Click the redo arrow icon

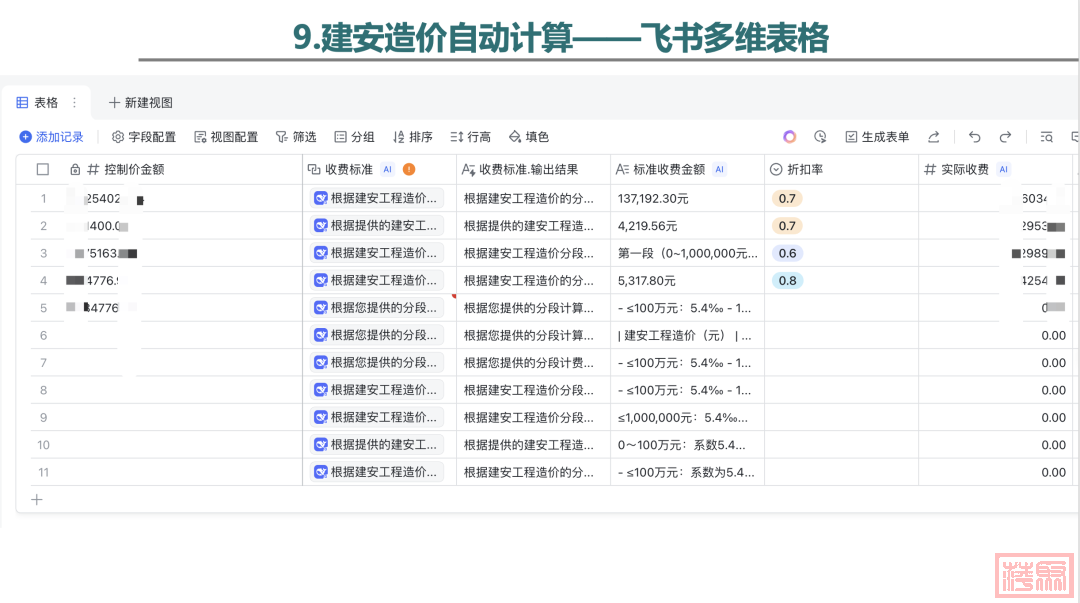point(1005,137)
